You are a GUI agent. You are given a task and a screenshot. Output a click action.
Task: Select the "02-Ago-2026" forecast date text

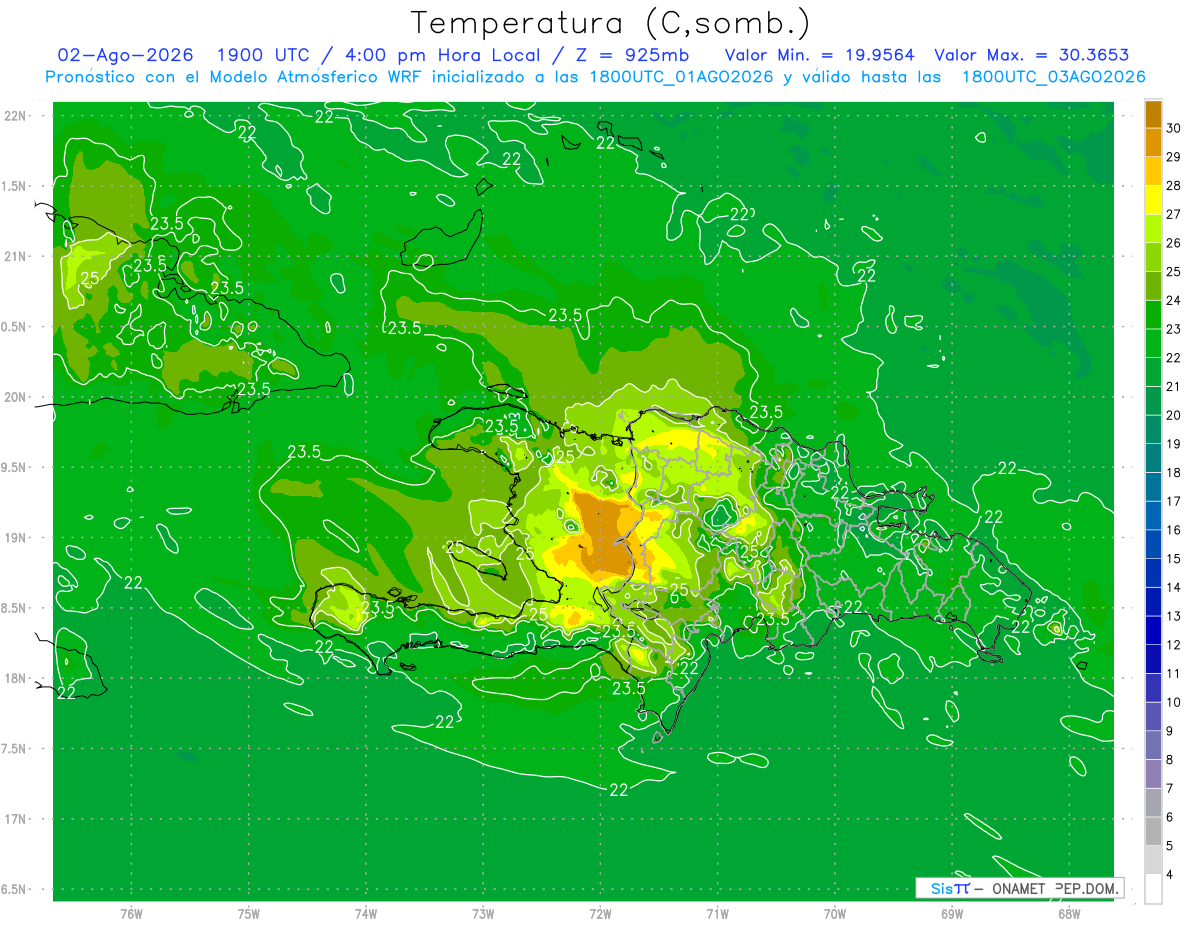[125, 55]
